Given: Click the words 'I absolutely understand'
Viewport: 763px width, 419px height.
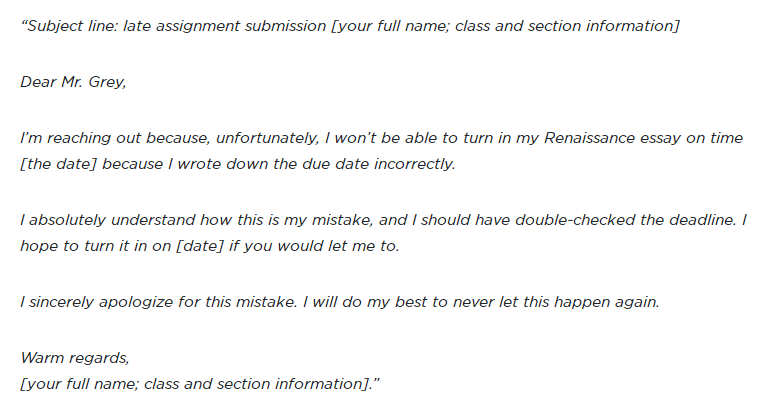Looking at the screenshot, I should point(108,220).
